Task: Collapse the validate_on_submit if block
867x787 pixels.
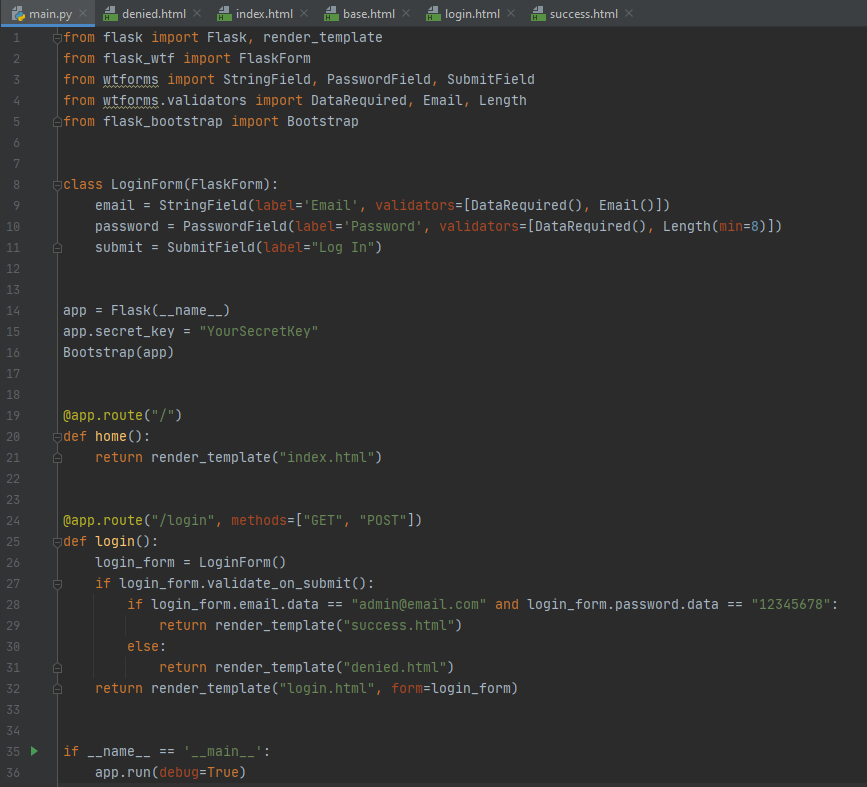Action: pyautogui.click(x=57, y=584)
